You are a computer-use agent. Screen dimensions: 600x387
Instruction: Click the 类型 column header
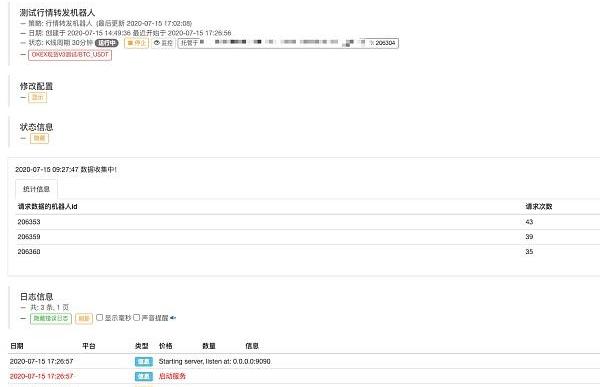coord(142,346)
